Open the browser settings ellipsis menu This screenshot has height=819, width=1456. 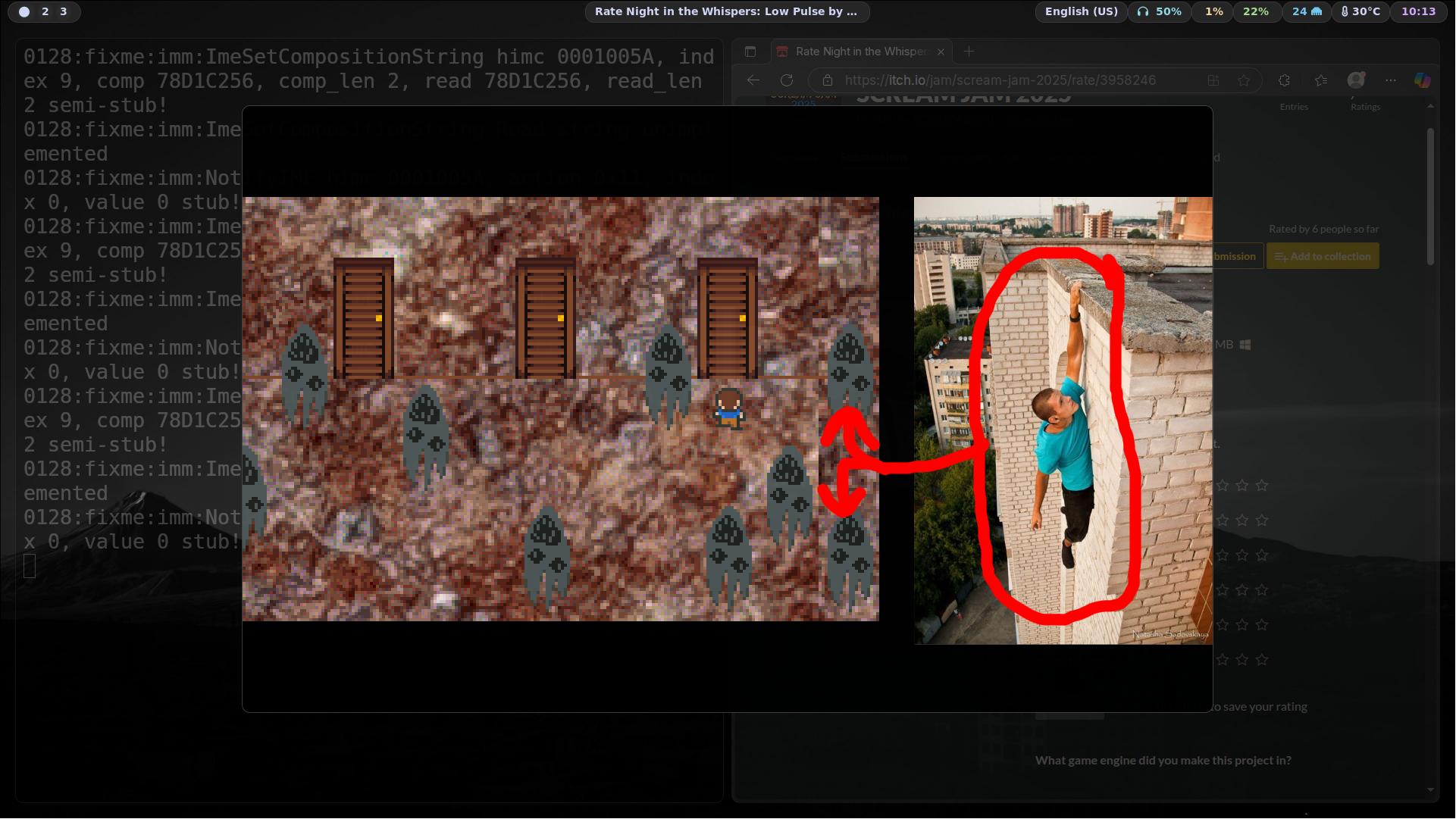[x=1390, y=80]
